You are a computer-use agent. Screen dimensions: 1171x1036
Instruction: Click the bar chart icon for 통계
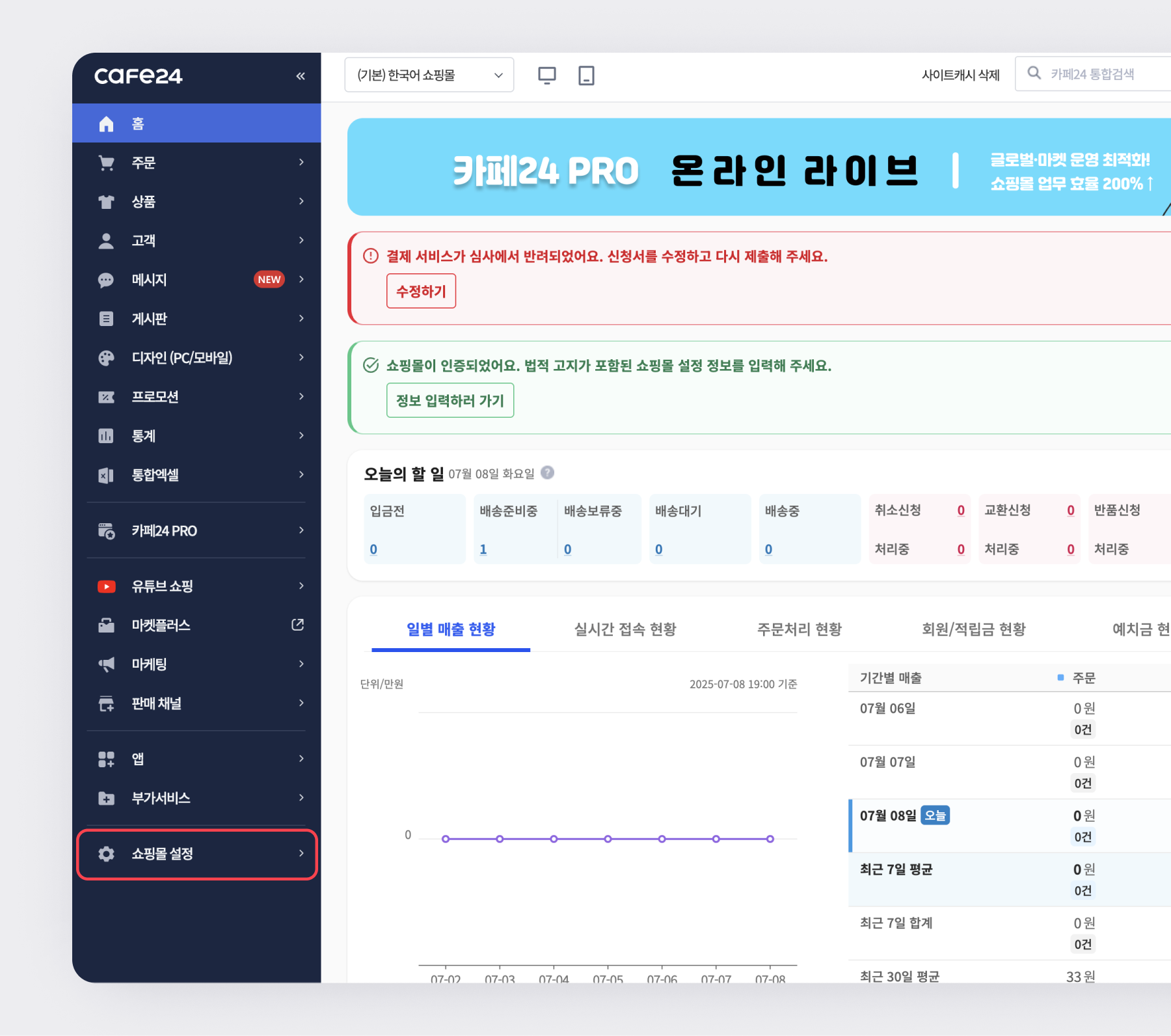pyautogui.click(x=106, y=436)
